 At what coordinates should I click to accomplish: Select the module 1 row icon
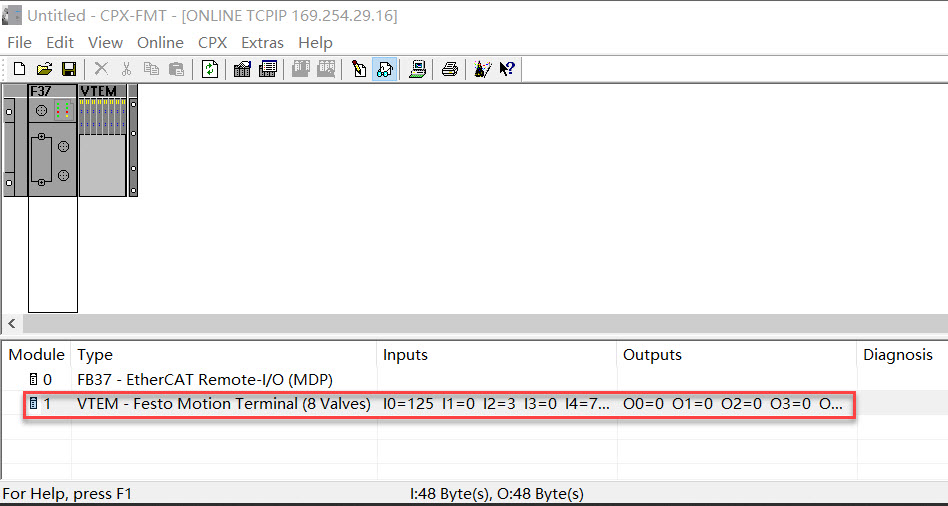coord(34,403)
